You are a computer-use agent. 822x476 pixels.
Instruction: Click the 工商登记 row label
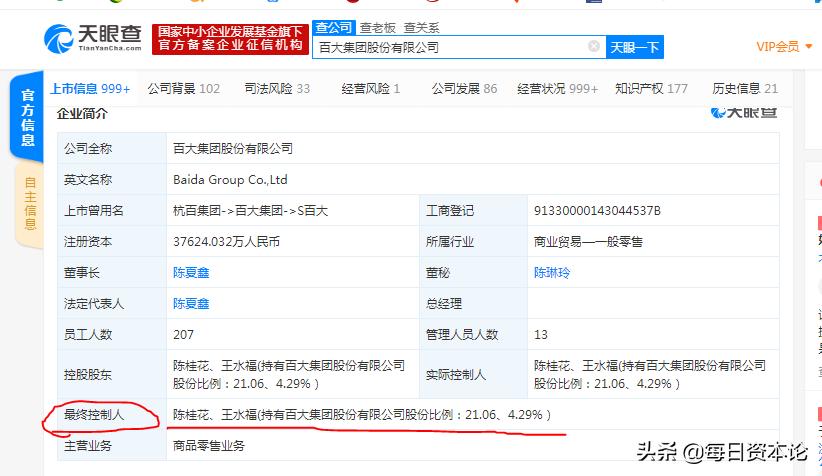tap(450, 211)
